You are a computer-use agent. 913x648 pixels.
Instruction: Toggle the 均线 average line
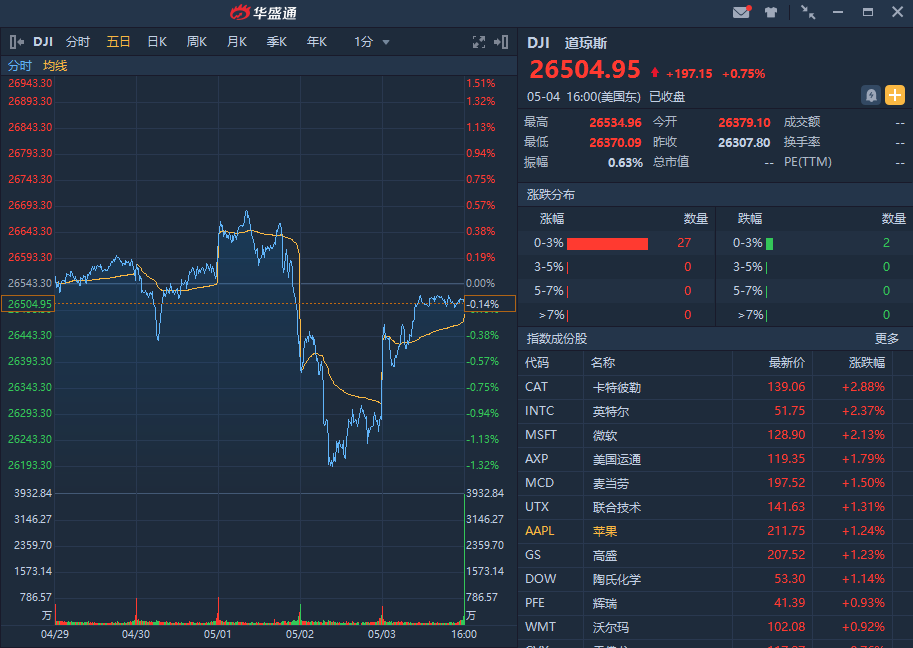click(x=55, y=66)
